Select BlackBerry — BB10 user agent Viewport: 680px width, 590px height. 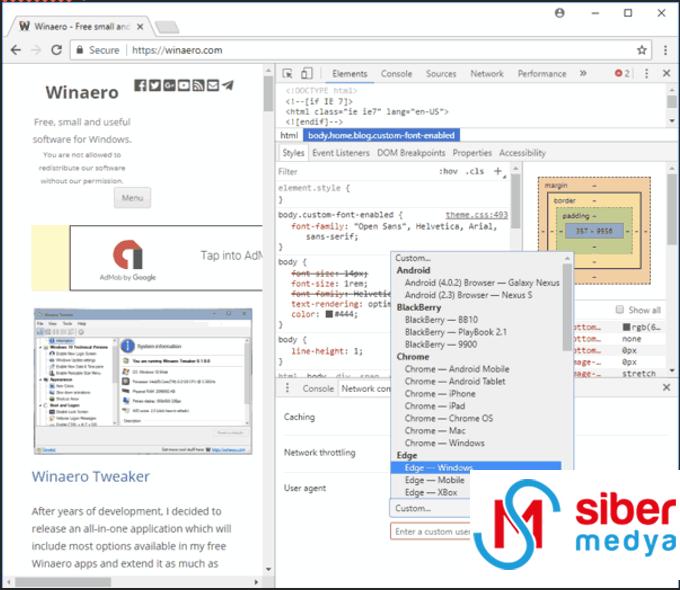(441, 320)
